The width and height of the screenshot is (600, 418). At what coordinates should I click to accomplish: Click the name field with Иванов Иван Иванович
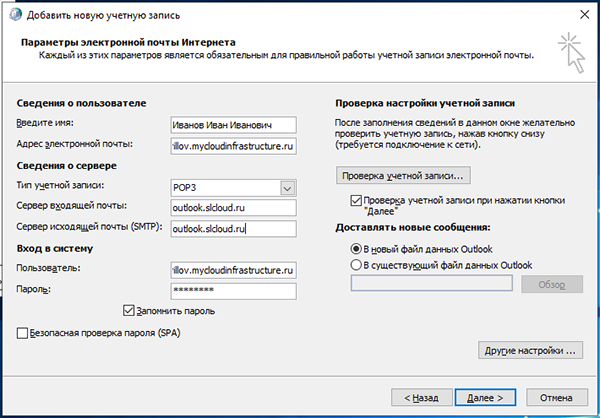pyautogui.click(x=233, y=125)
